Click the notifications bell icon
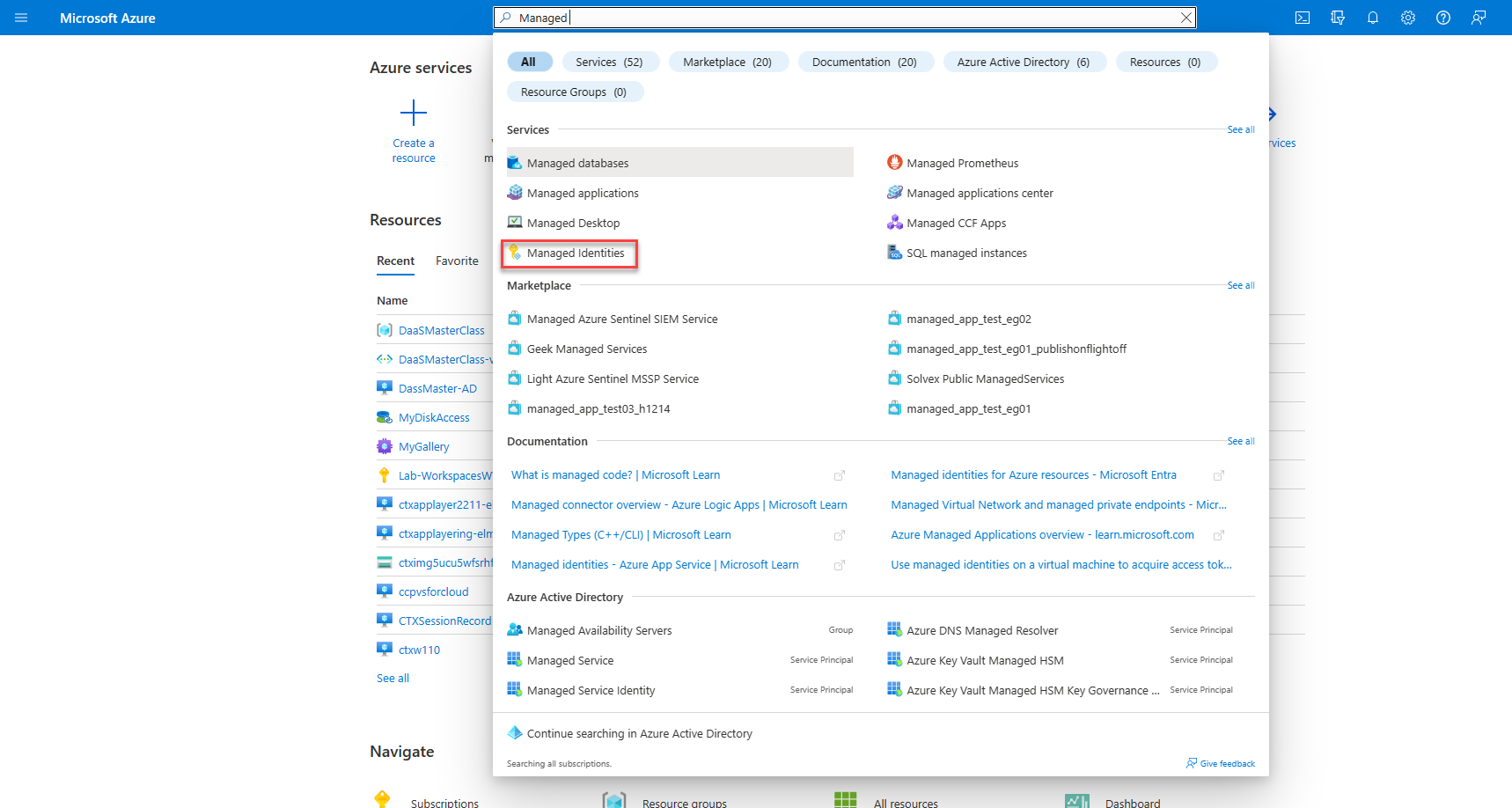The width and height of the screenshot is (1512, 808). tap(1373, 18)
